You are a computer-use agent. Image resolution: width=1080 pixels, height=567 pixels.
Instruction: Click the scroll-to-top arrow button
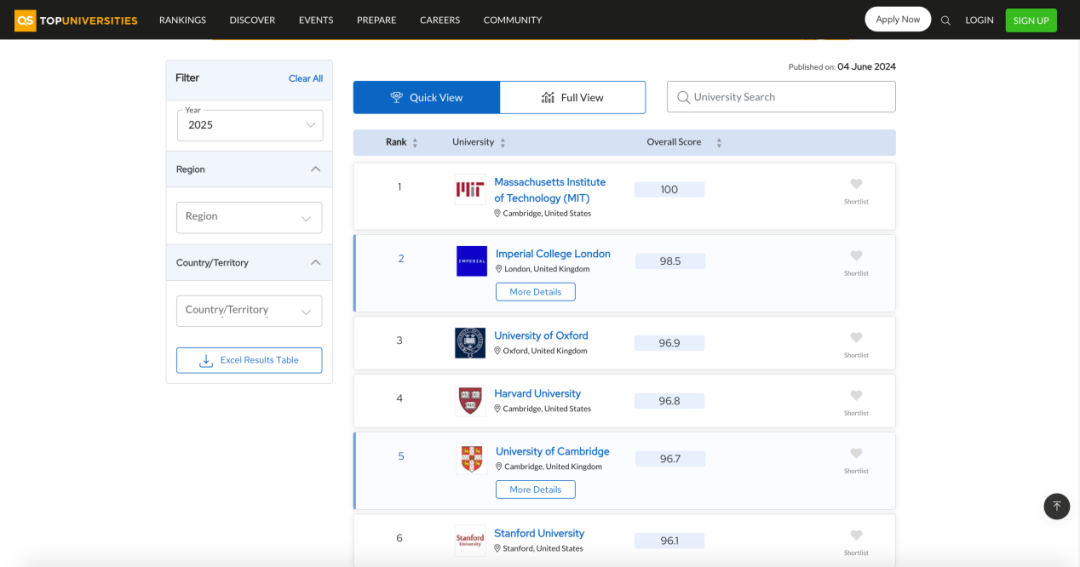(x=1057, y=506)
